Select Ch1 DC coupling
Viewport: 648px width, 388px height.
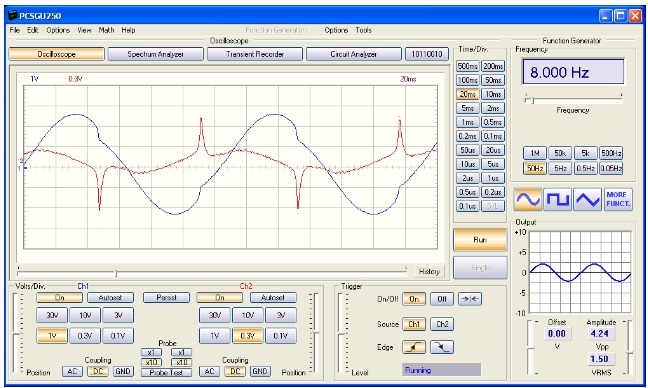tap(98, 371)
